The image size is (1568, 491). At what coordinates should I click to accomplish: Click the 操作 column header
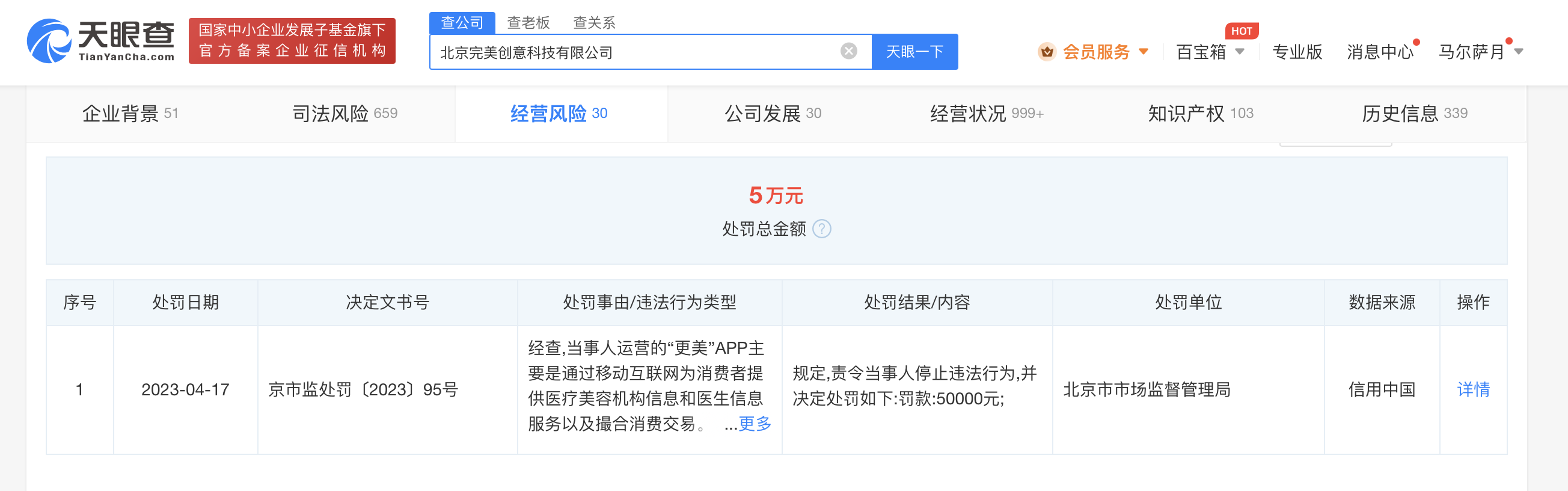point(1473,302)
